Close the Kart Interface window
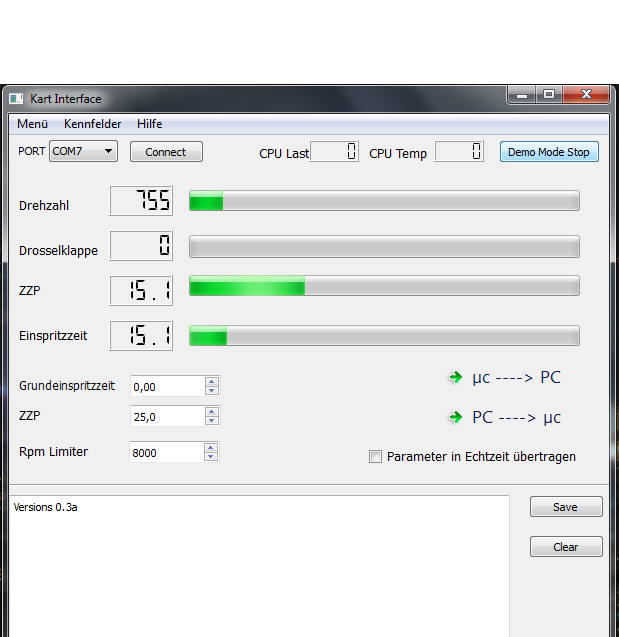This screenshot has height=637, width=619. (x=586, y=95)
